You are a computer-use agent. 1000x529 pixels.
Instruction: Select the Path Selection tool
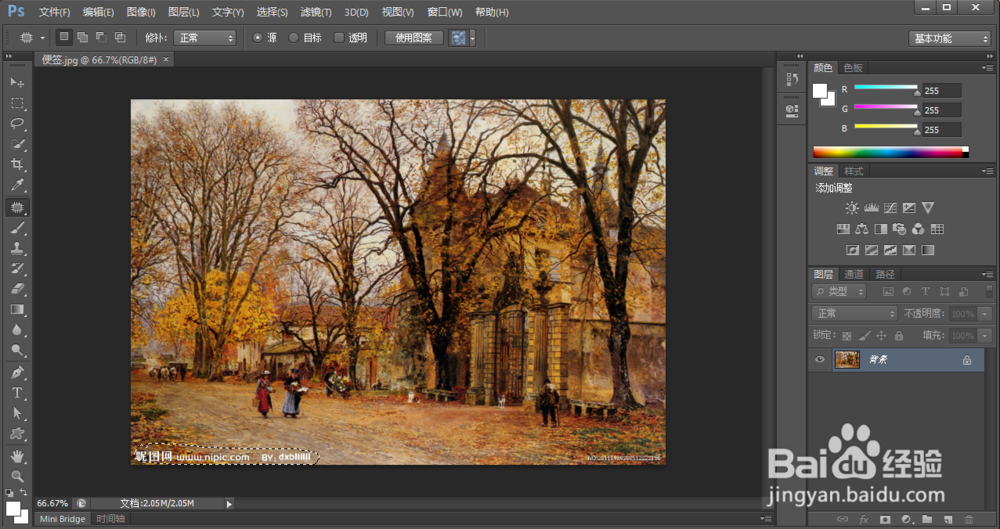tap(17, 413)
